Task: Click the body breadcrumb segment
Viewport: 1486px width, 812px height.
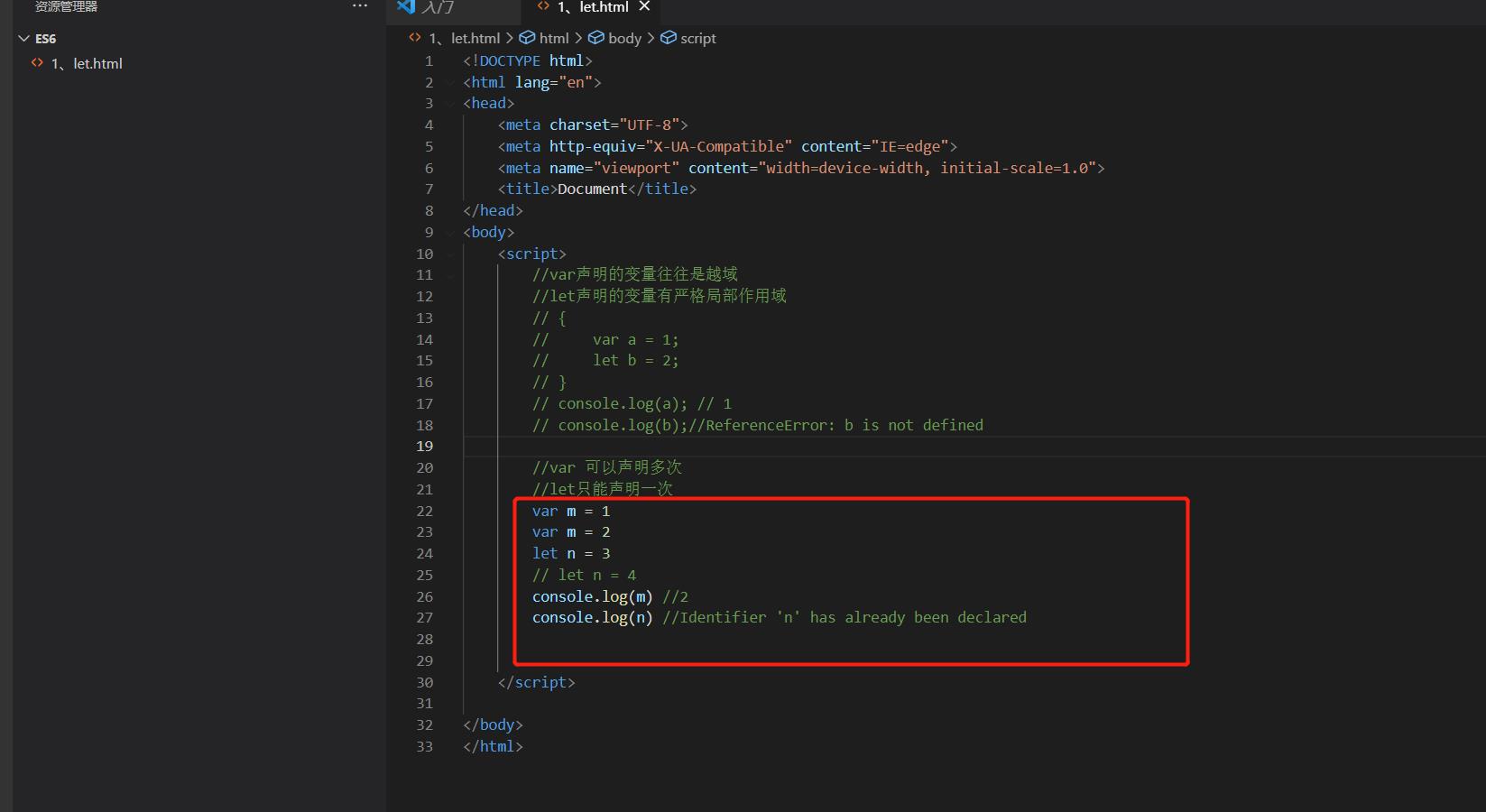Action: (624, 38)
